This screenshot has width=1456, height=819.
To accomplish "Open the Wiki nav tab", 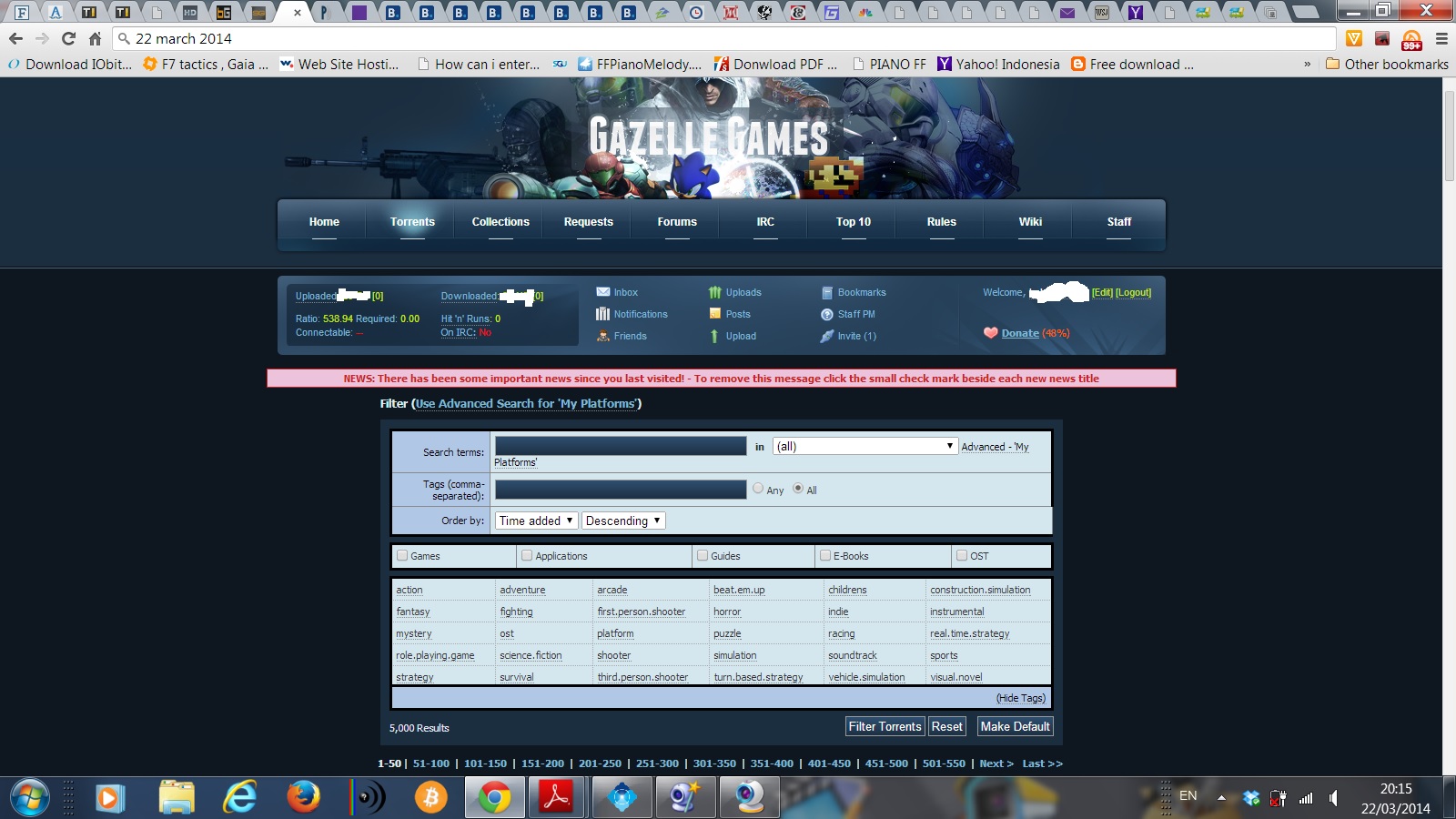I will click(1030, 222).
